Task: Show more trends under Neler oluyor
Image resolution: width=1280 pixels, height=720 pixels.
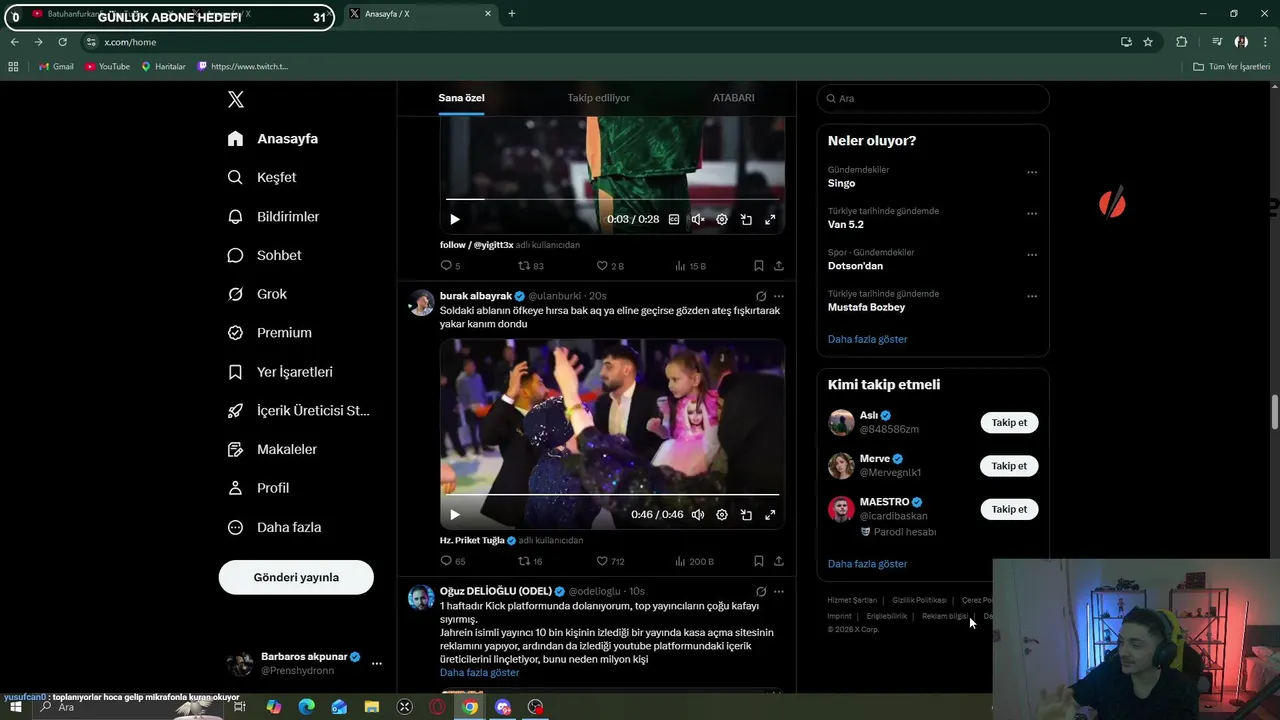Action: point(867,339)
